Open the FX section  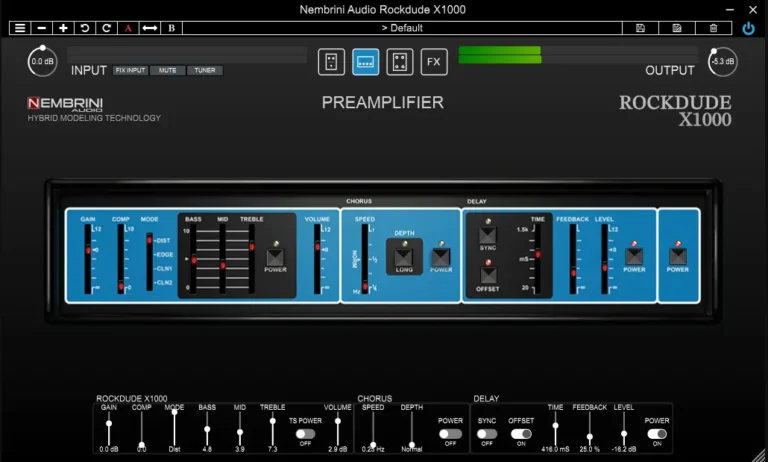coord(434,62)
